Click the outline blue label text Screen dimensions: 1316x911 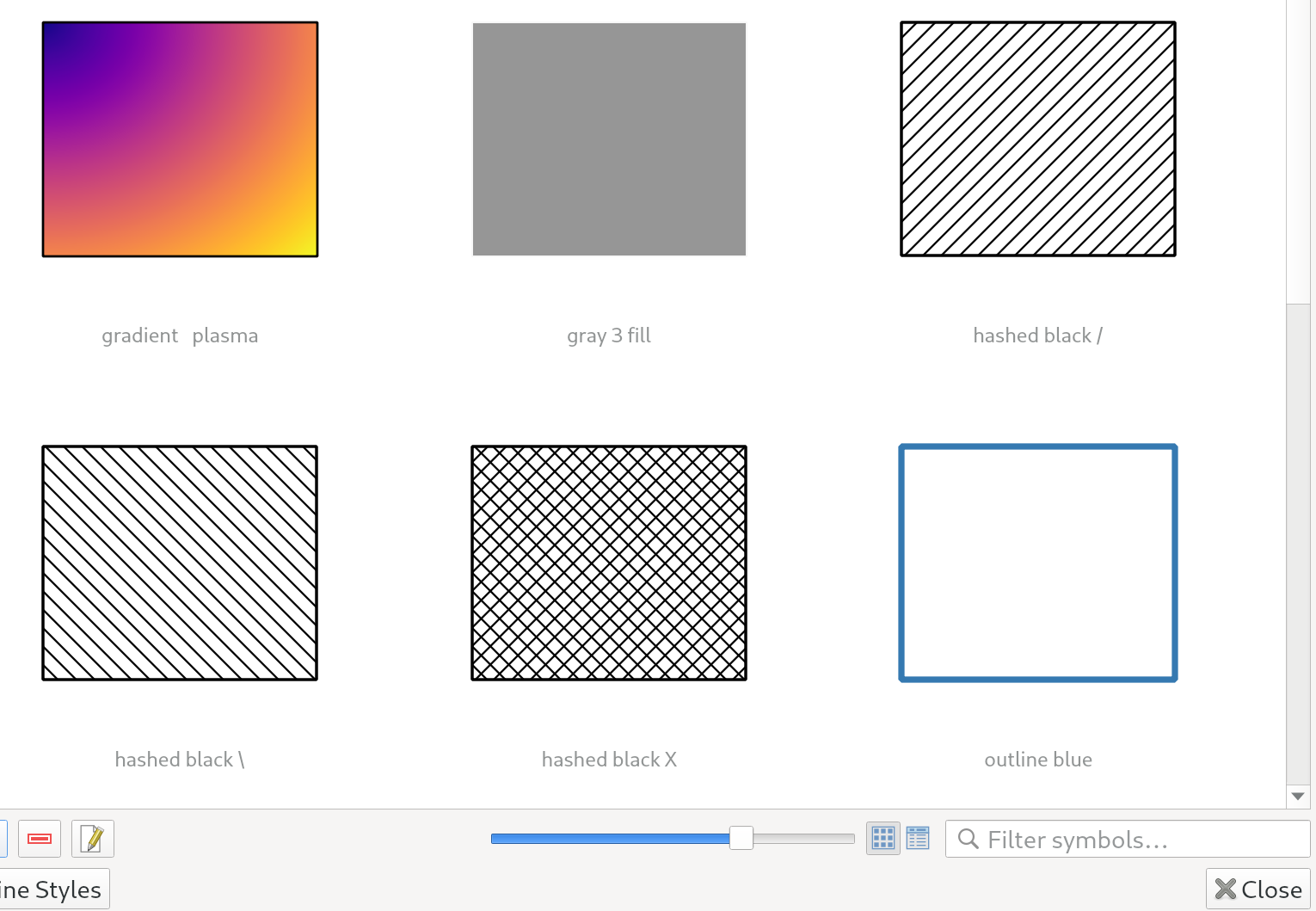click(x=1037, y=760)
